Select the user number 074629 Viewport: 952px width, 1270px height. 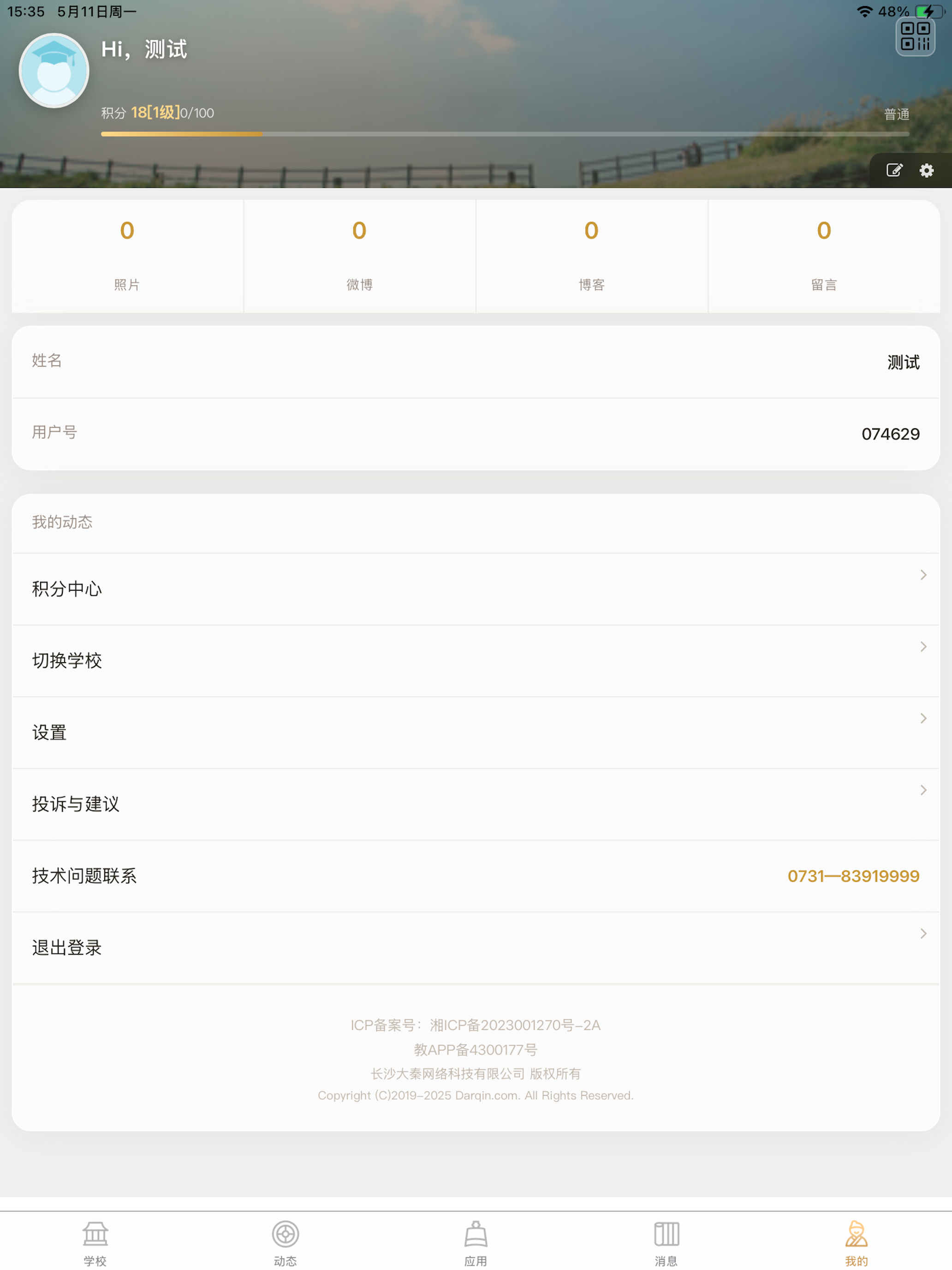pyautogui.click(x=891, y=434)
